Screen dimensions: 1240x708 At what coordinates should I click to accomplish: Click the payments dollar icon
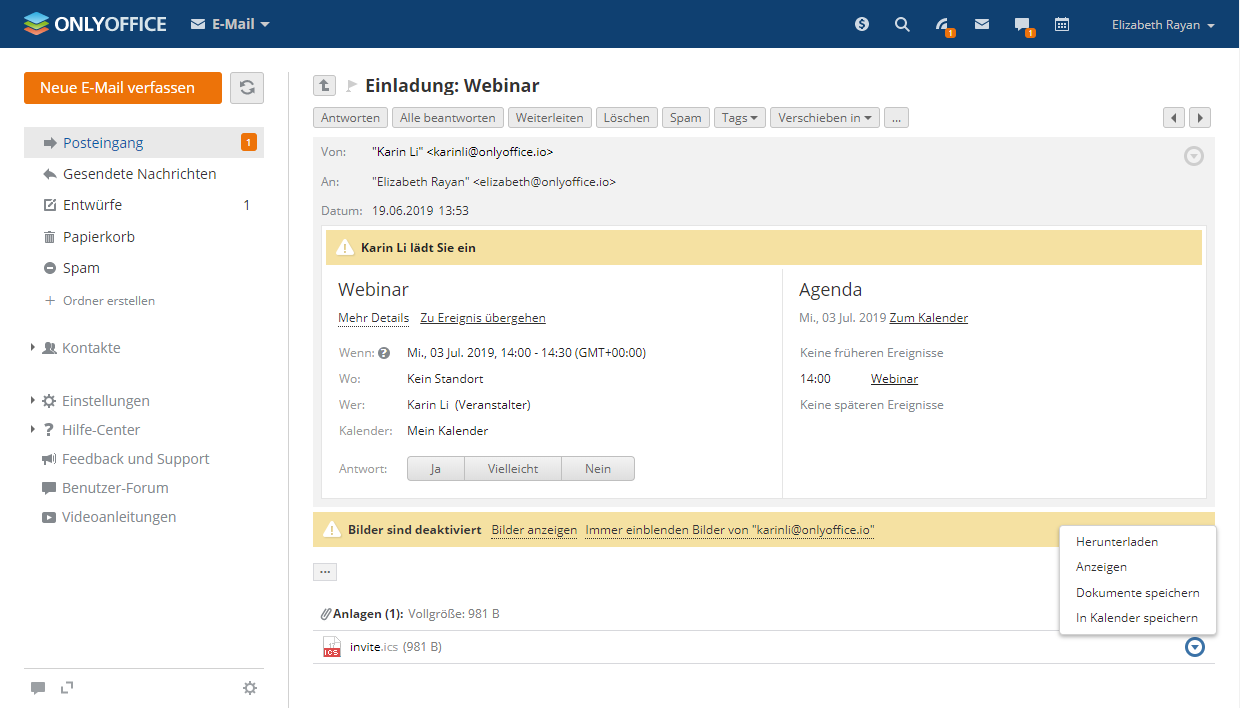coord(862,24)
